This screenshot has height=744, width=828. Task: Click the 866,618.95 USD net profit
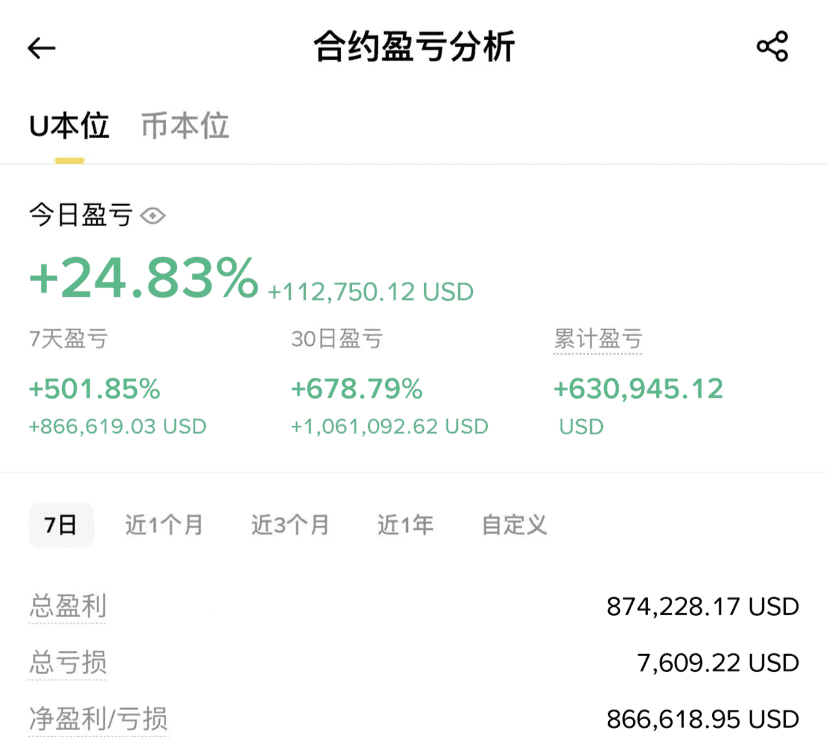[x=702, y=719]
